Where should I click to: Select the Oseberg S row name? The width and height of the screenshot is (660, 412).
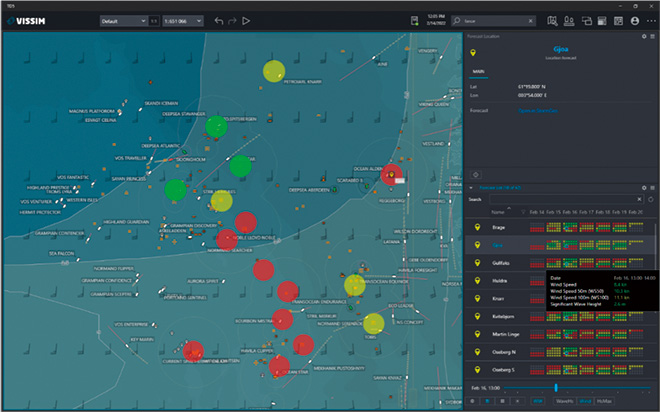click(503, 370)
